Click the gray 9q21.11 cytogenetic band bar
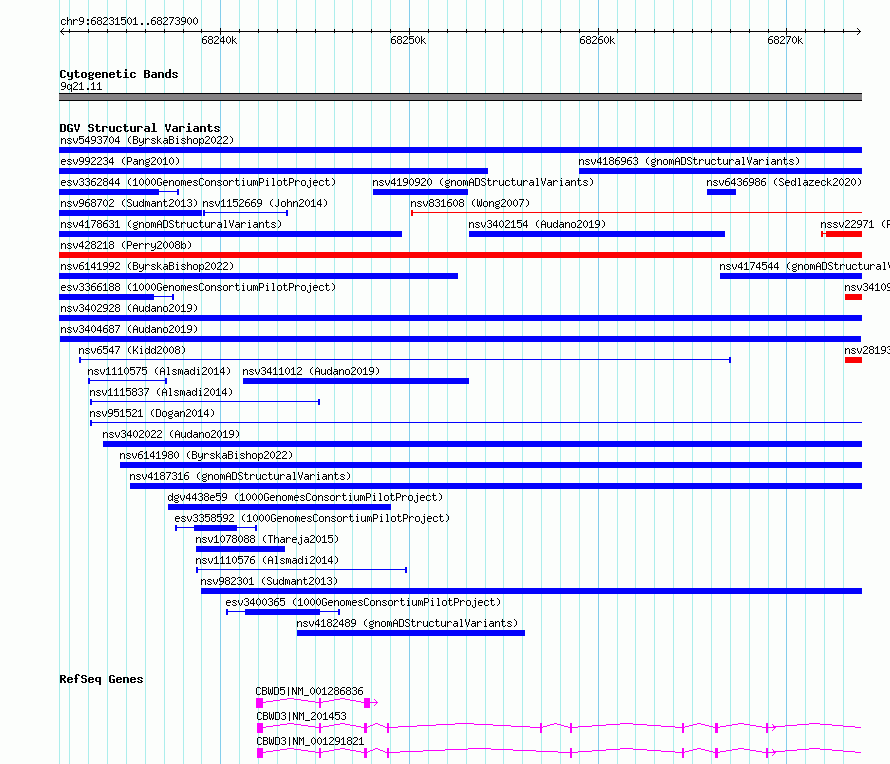This screenshot has width=890, height=764. click(x=460, y=97)
